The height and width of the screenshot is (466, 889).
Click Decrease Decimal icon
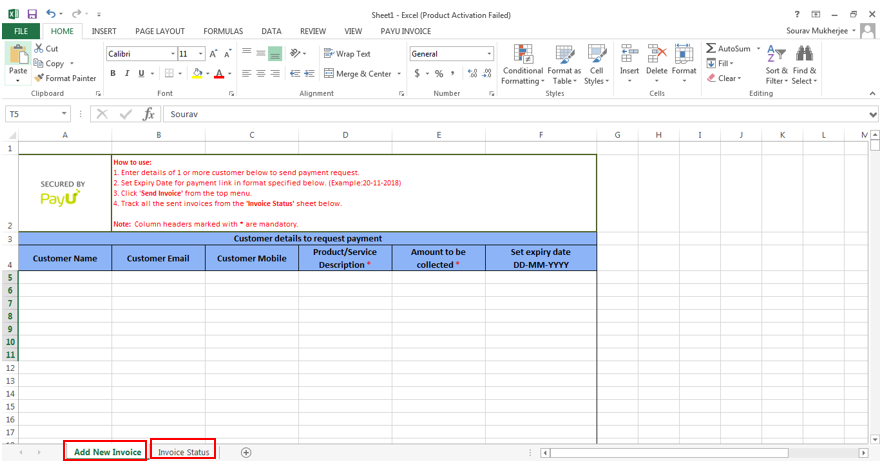(x=487, y=74)
